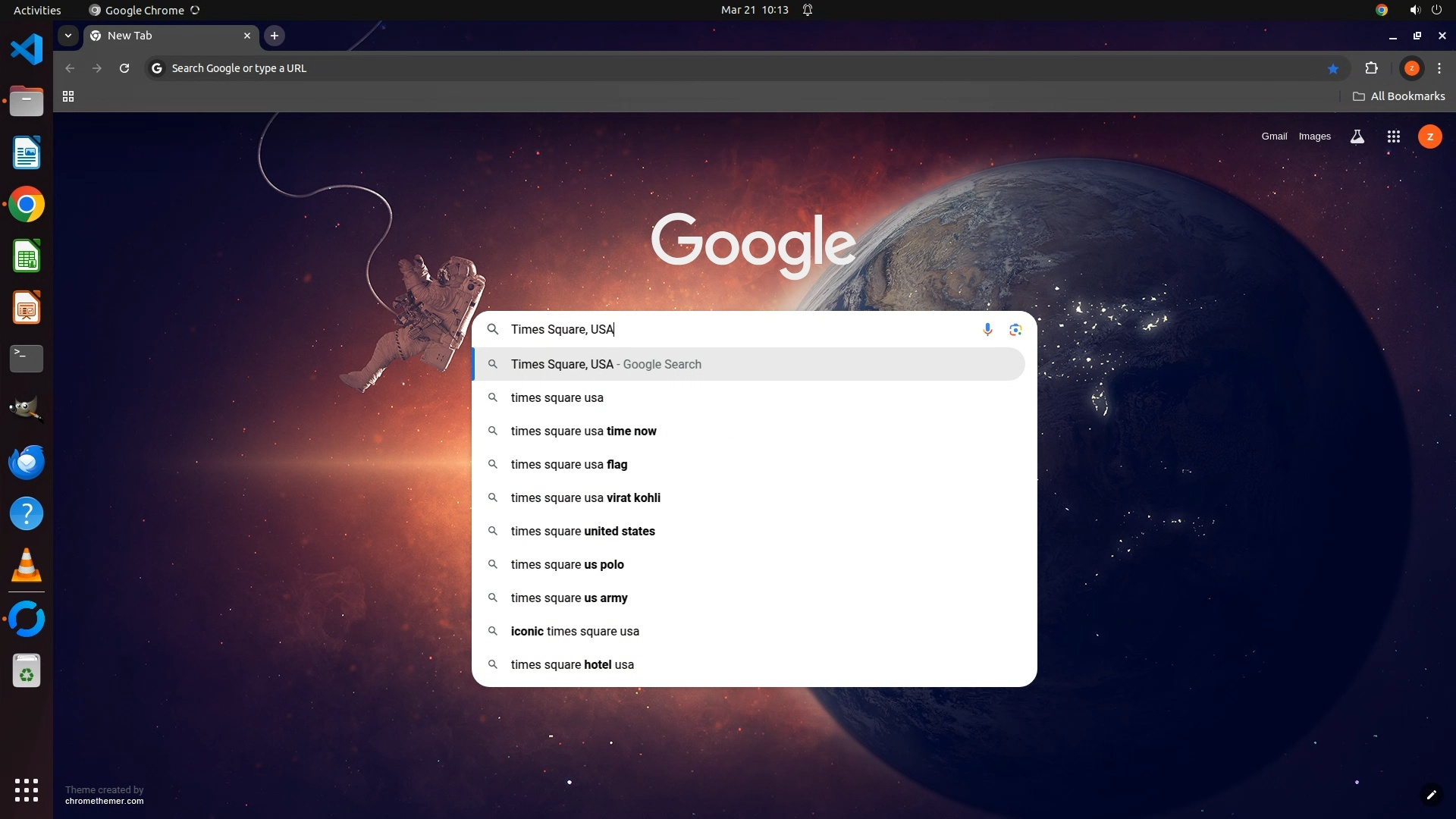The height and width of the screenshot is (819, 1456).
Task: Open the Google apps grid
Action: (1393, 136)
